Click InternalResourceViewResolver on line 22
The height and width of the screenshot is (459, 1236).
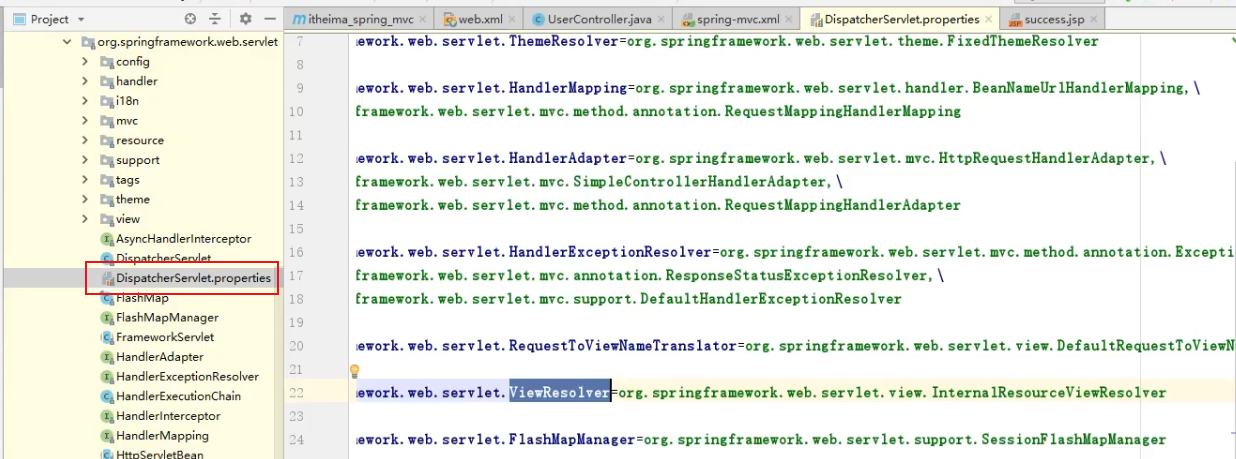(1049, 393)
